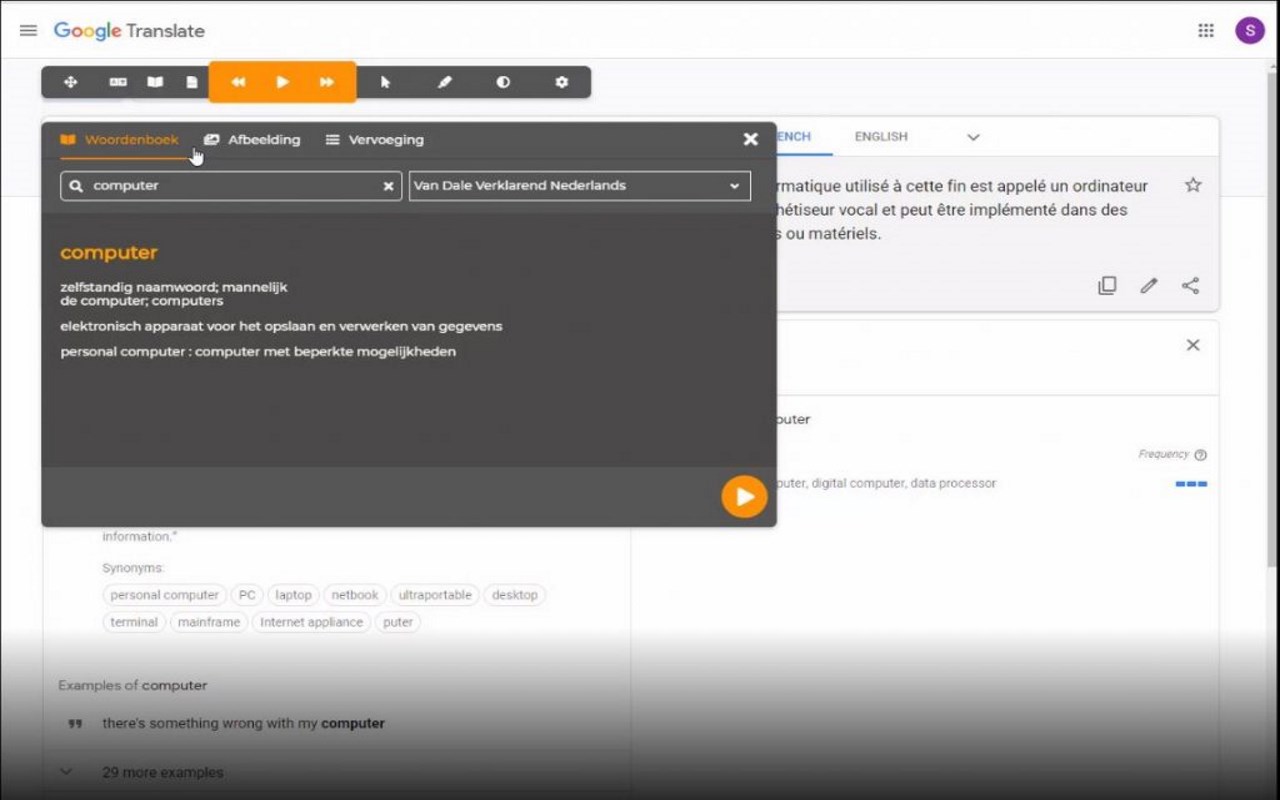Share the translation
This screenshot has width=1280, height=800.
(1190, 286)
